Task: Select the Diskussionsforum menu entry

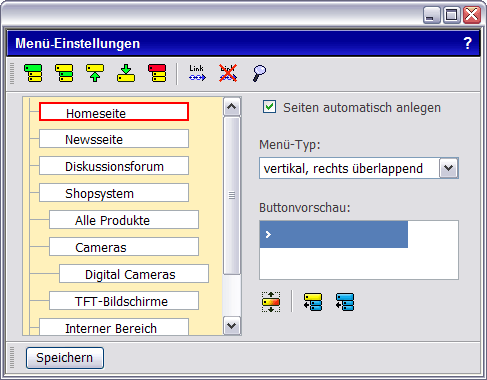Action: pos(114,166)
